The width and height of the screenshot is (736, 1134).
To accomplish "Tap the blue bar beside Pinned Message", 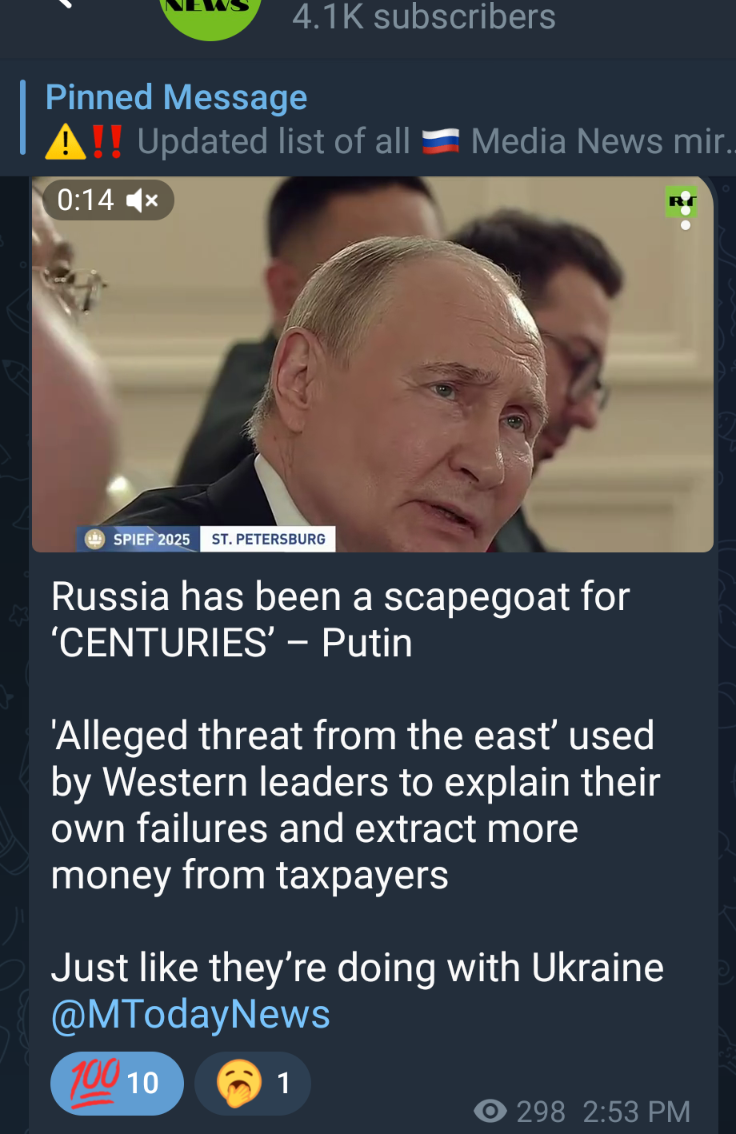I will (23, 117).
